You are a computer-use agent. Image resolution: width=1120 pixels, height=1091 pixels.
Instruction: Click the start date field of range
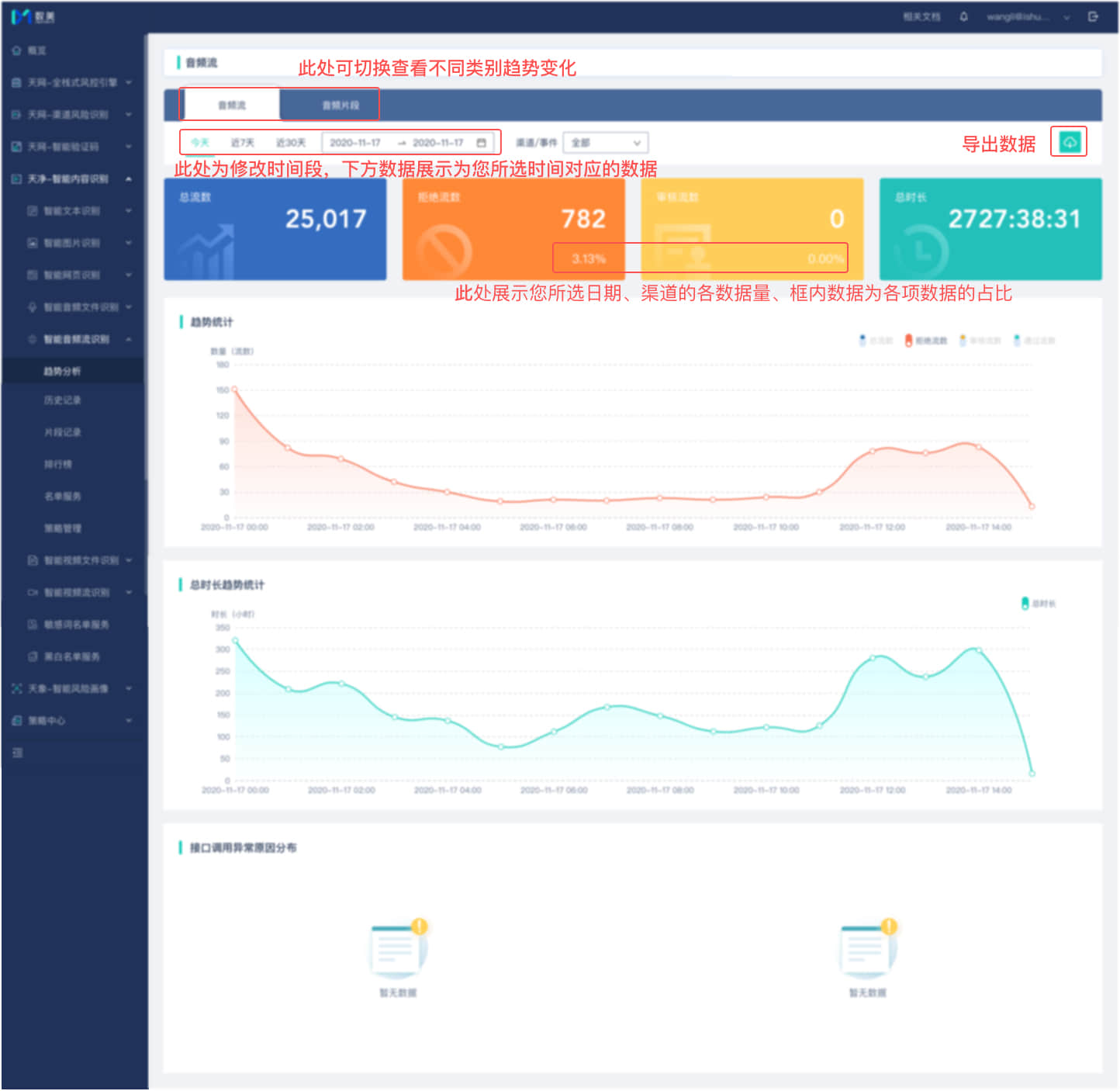(x=355, y=143)
